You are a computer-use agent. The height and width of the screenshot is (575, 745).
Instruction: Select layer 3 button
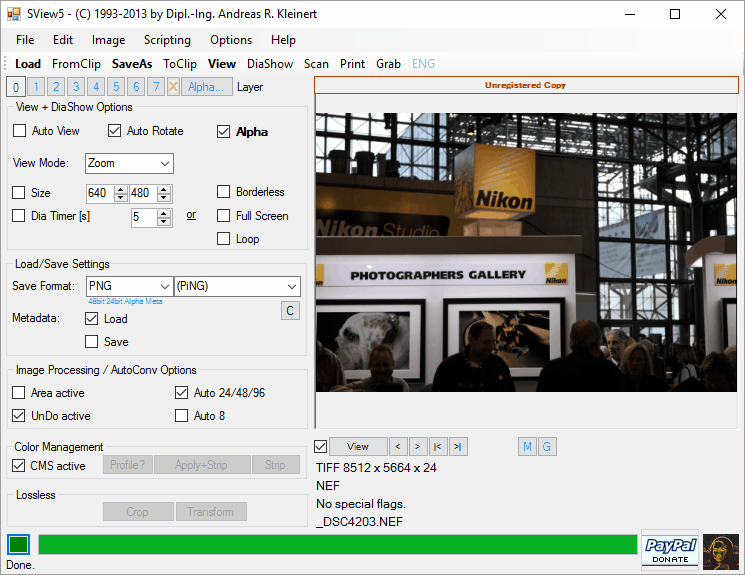point(76,86)
